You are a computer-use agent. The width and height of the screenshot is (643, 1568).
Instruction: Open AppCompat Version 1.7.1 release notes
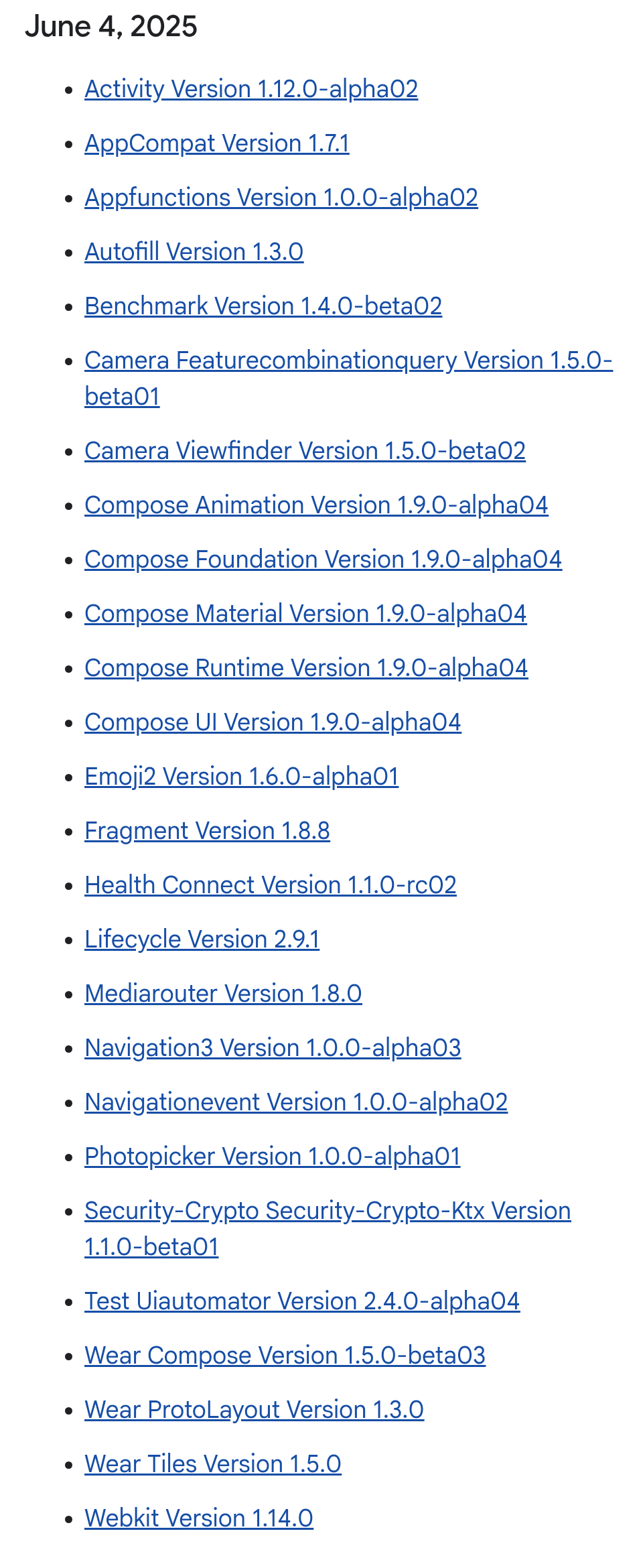217,143
